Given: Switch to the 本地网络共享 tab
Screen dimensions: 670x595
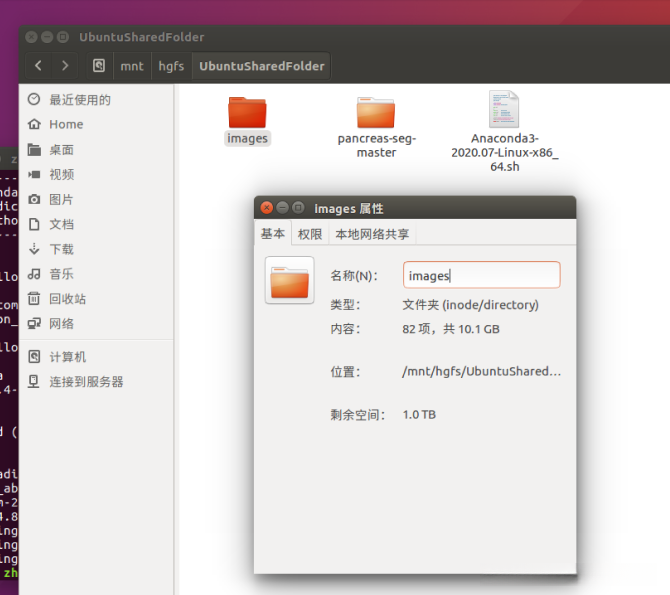Looking at the screenshot, I should pos(372,234).
